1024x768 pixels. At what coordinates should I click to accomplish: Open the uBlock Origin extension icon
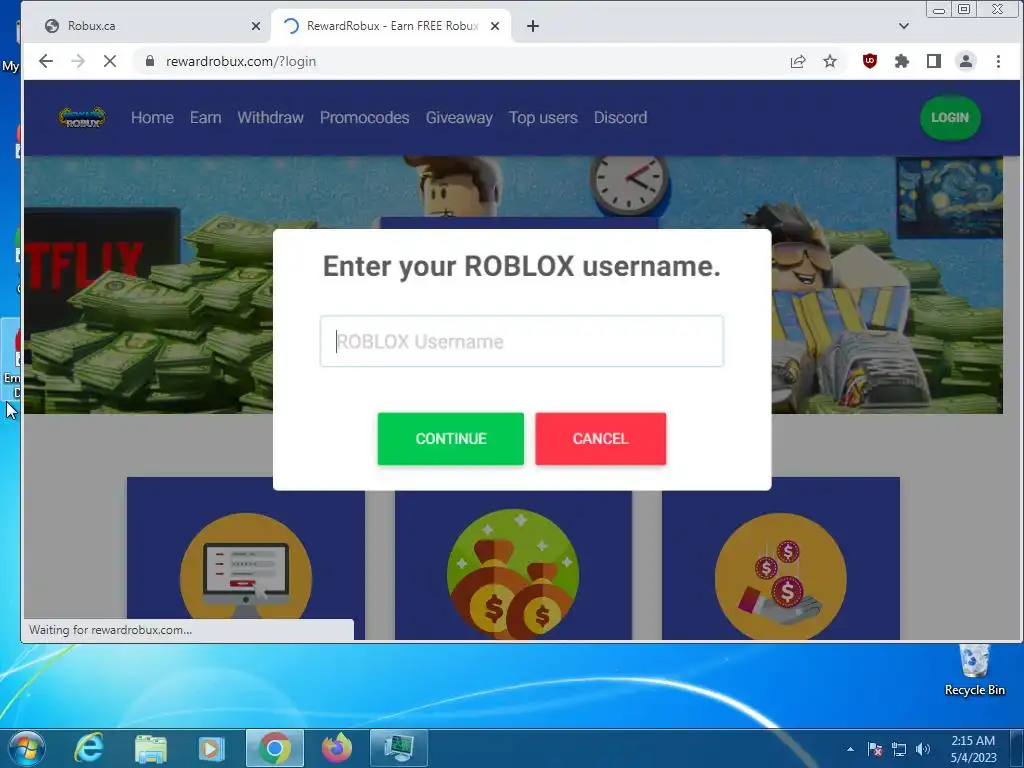[x=869, y=61]
